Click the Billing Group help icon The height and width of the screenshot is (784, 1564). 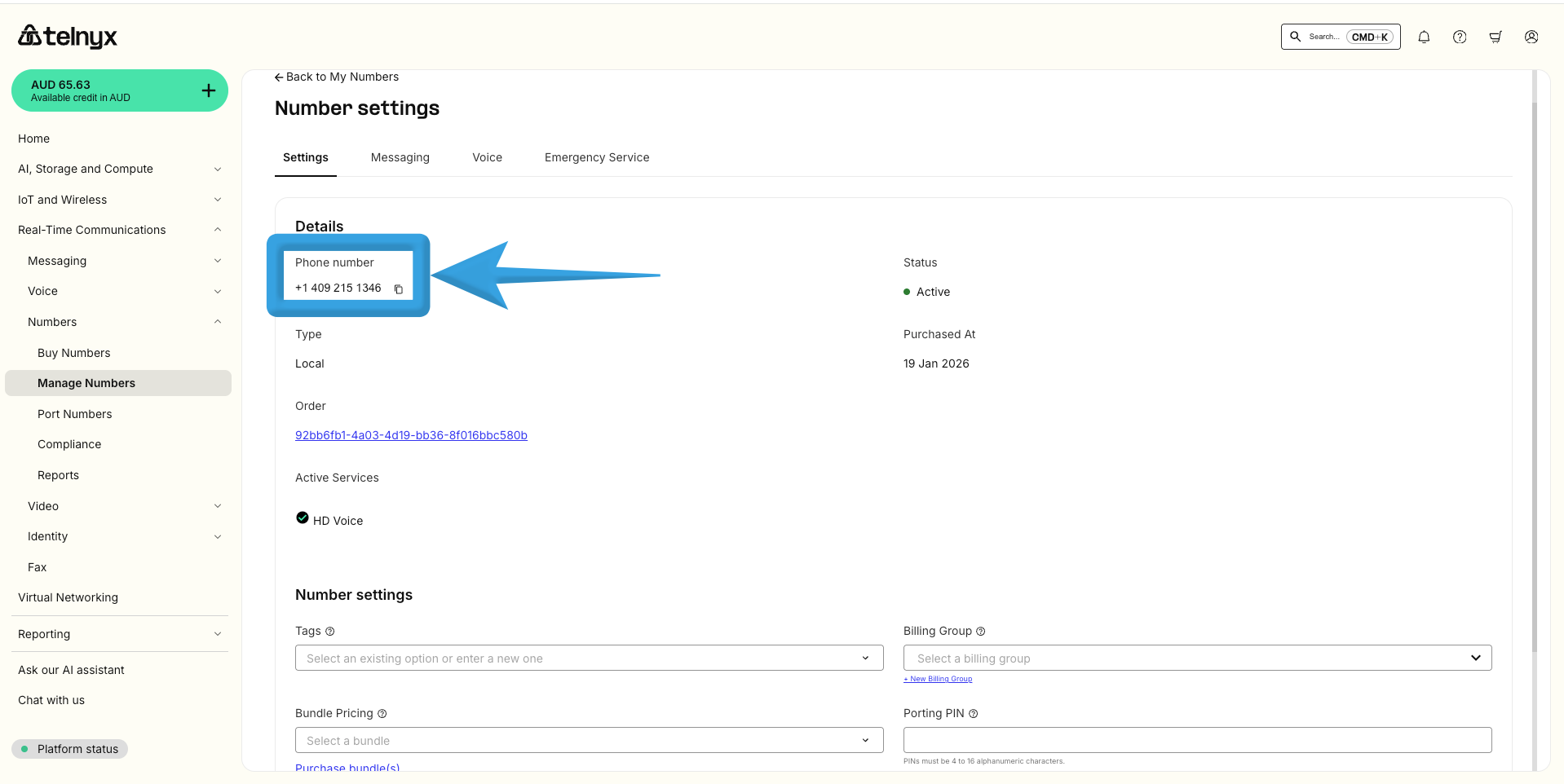[981, 632]
